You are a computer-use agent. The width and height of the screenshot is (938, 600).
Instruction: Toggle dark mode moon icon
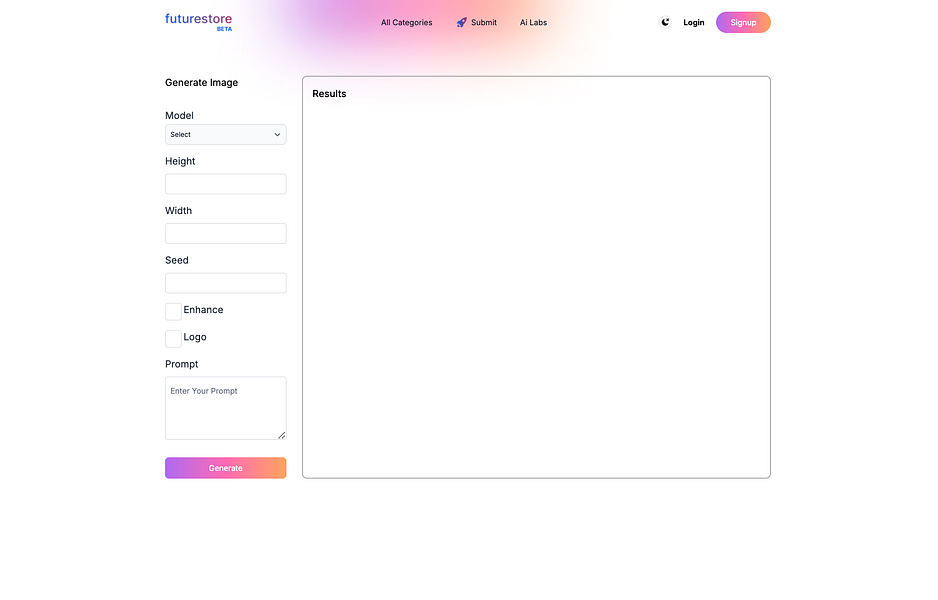click(x=665, y=22)
